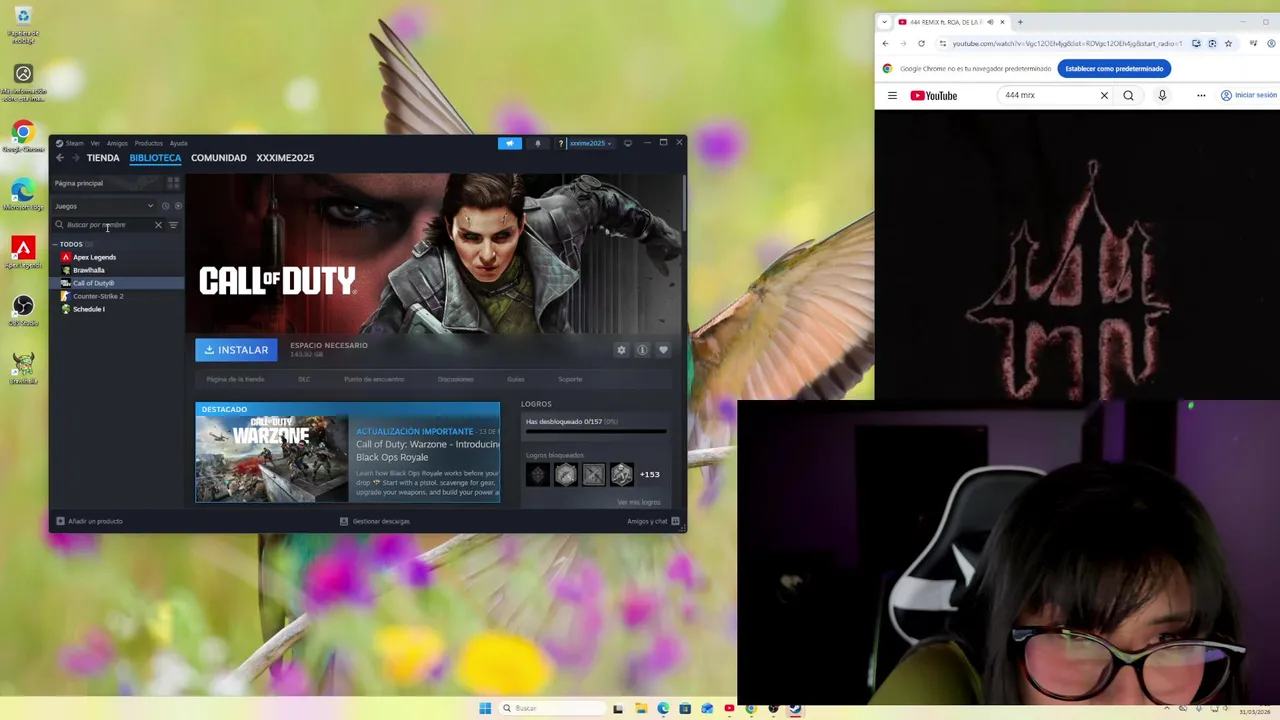Go back in Steam navigation
1280x720 pixels.
tap(60, 158)
